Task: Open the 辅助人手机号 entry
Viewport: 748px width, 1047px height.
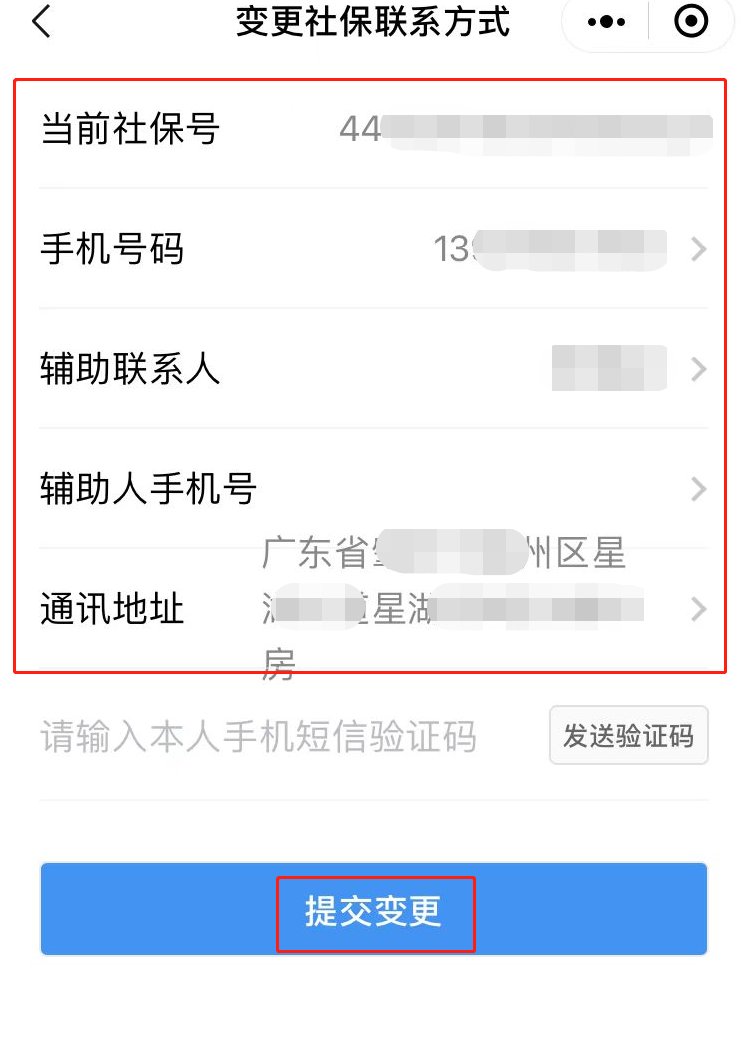Action: (x=374, y=489)
